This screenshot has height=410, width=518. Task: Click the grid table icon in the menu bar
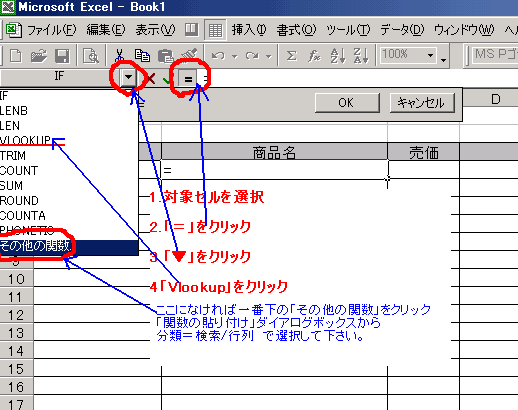click(x=215, y=31)
